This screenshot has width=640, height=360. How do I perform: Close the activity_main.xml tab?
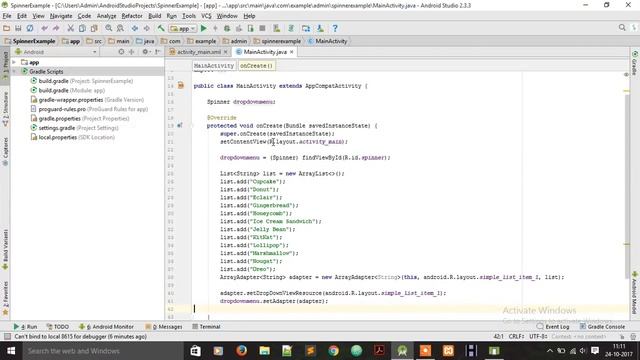pos(225,52)
